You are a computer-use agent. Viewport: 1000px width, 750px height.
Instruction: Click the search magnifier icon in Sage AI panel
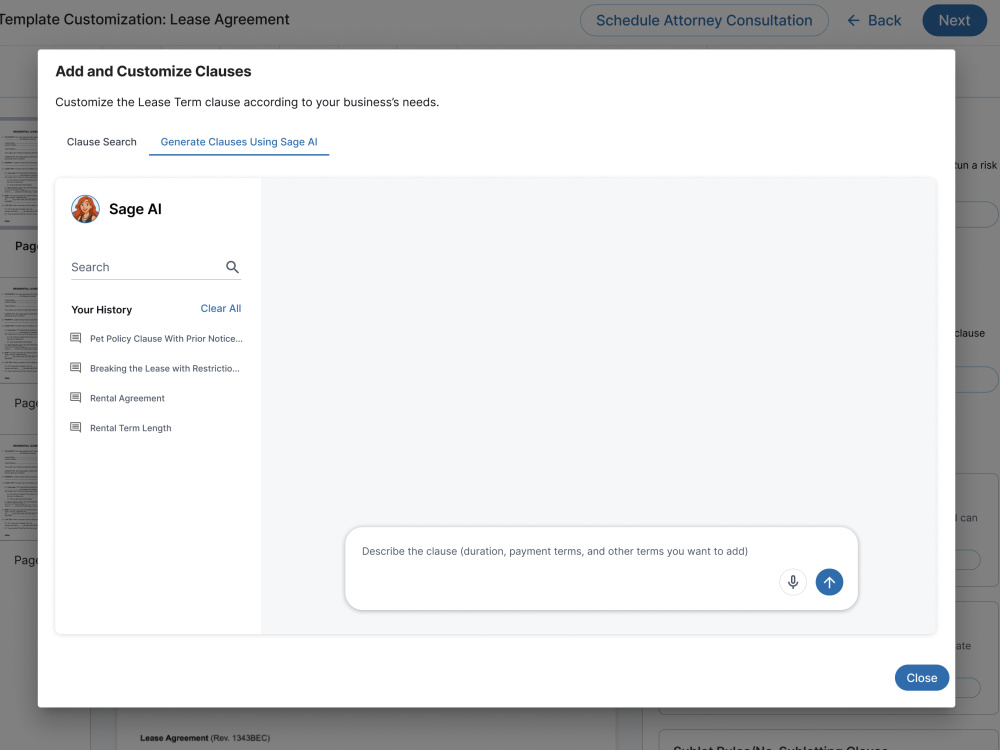click(x=232, y=267)
